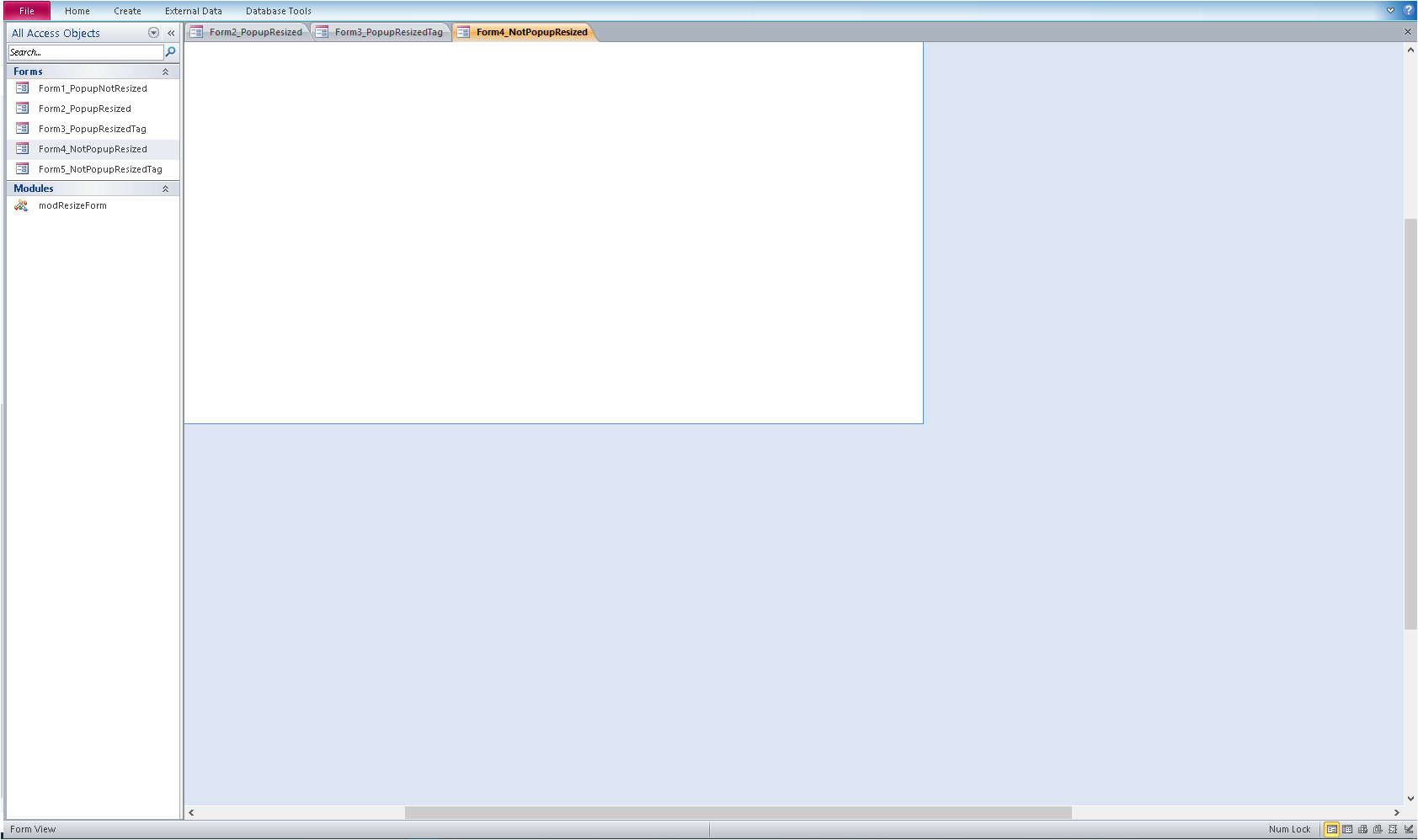This screenshot has width=1418, height=840.
Task: Select the Form4_NotPopupResized document tab
Action: pos(524,32)
